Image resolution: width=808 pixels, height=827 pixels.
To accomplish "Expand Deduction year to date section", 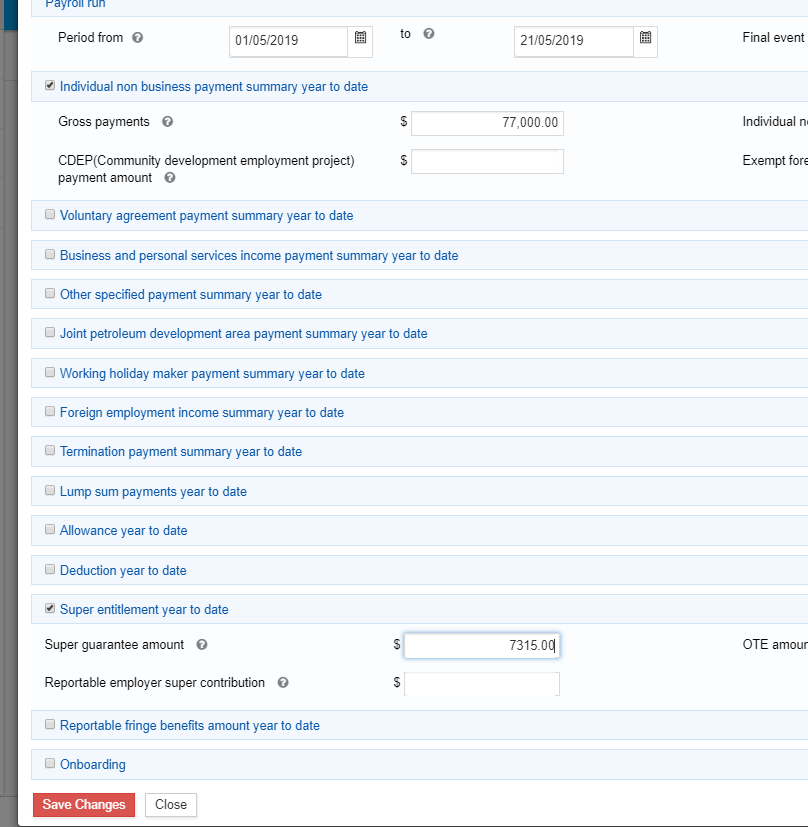I will click(123, 570).
